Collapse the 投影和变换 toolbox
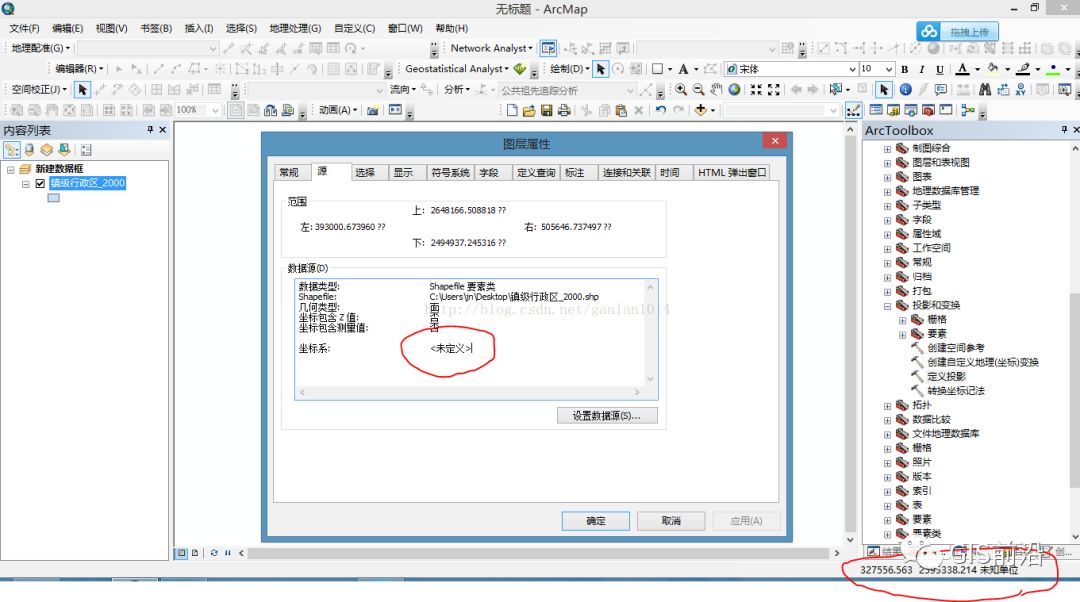The width and height of the screenshot is (1080, 602). click(x=887, y=306)
